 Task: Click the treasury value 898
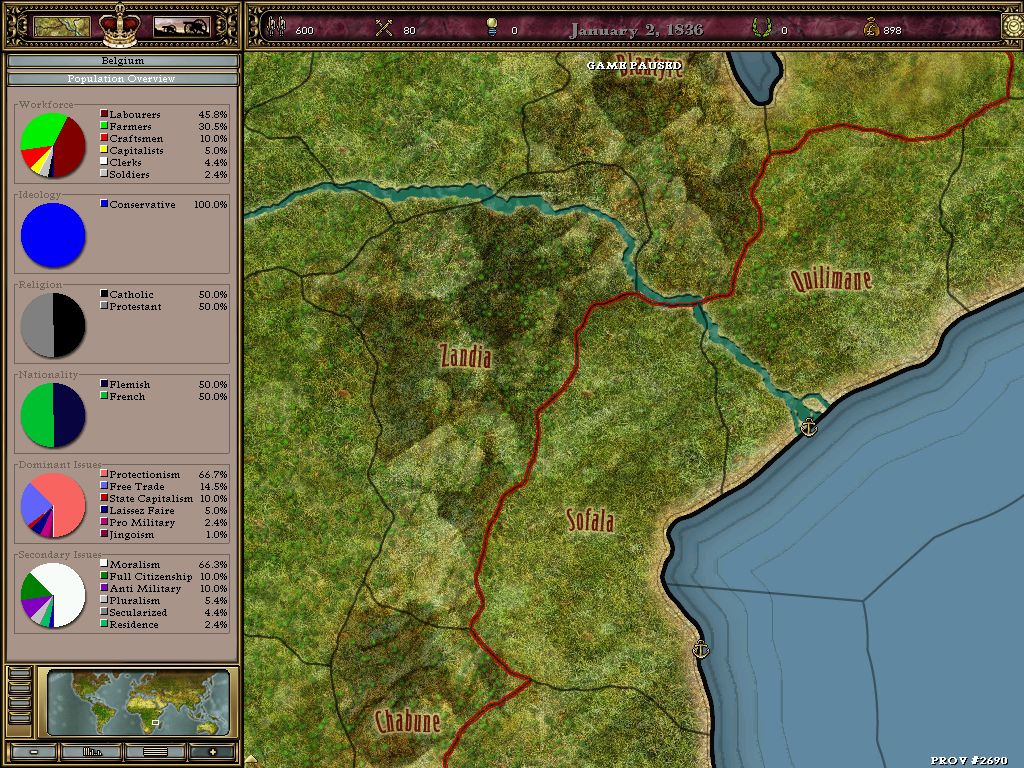[892, 30]
